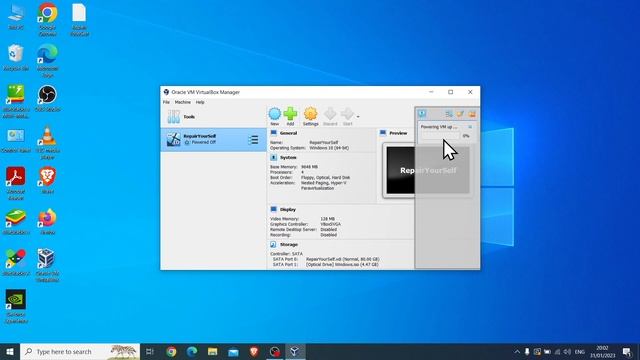
Task: Click the volume speaker tray icon
Action: point(567,351)
